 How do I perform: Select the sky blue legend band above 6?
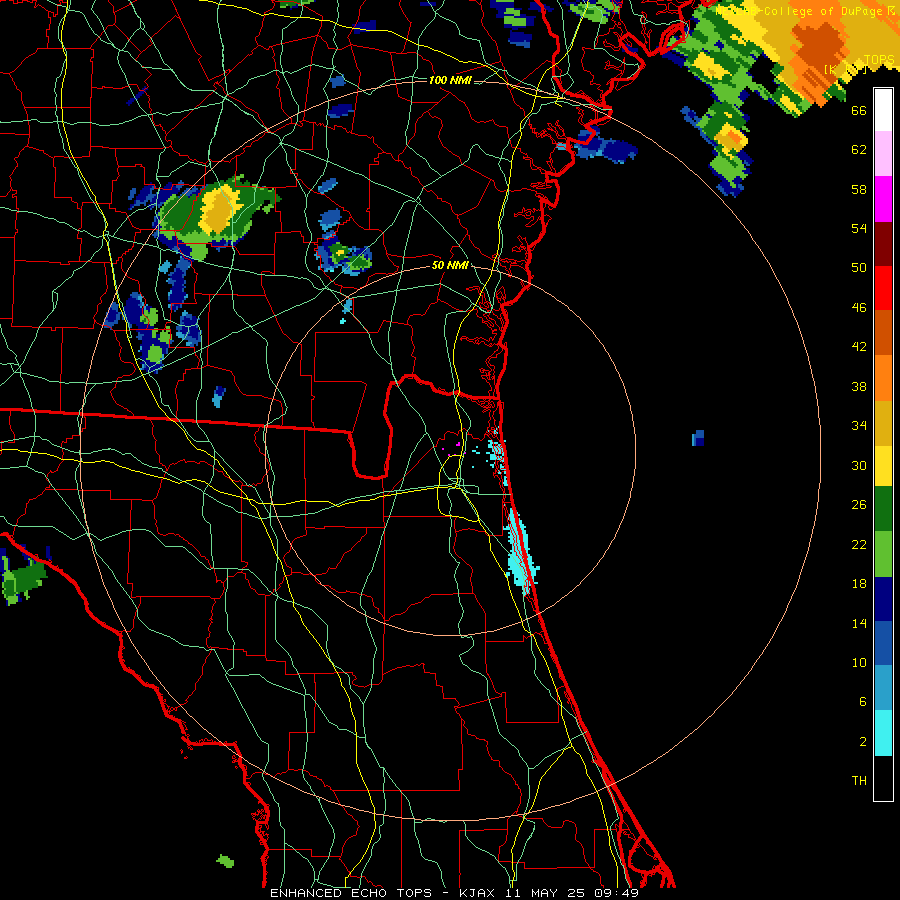point(883,688)
